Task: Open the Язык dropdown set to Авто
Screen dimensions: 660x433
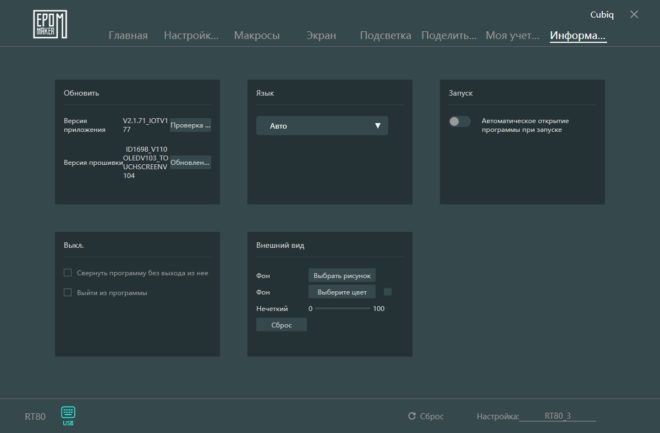Action: coord(322,125)
